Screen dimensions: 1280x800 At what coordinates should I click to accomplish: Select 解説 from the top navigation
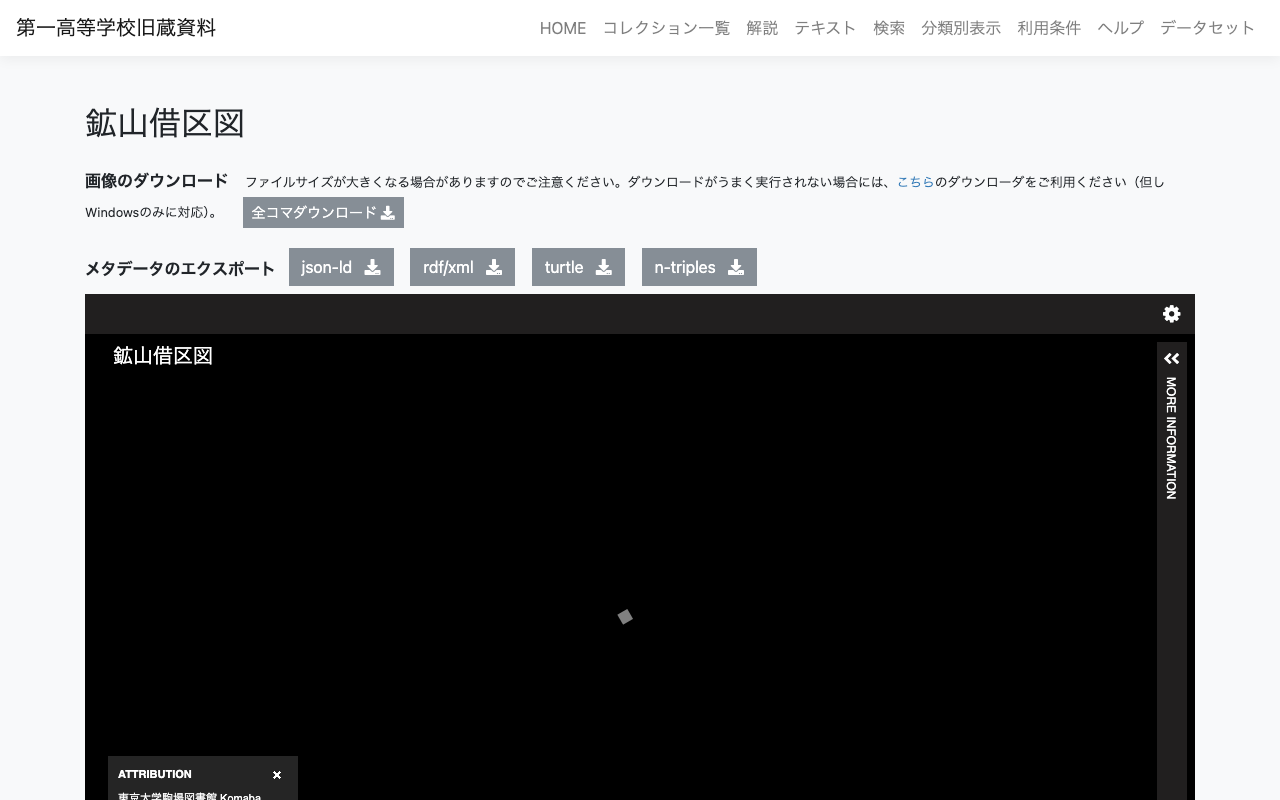click(762, 28)
